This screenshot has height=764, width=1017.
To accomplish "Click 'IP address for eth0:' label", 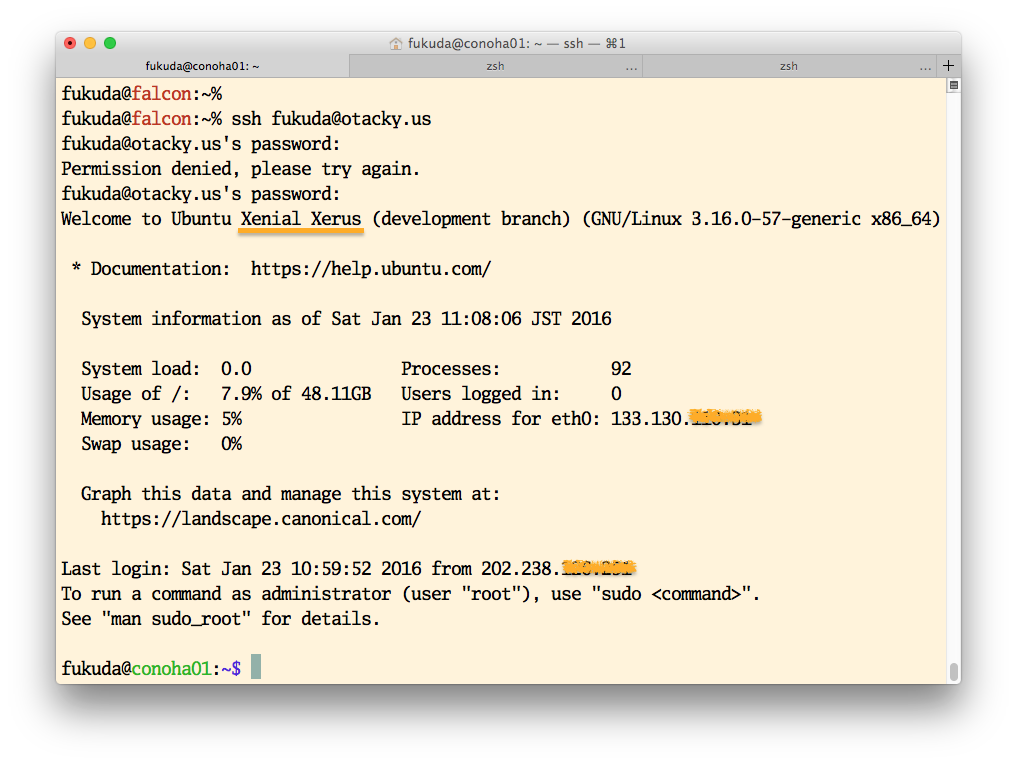I will (x=501, y=419).
